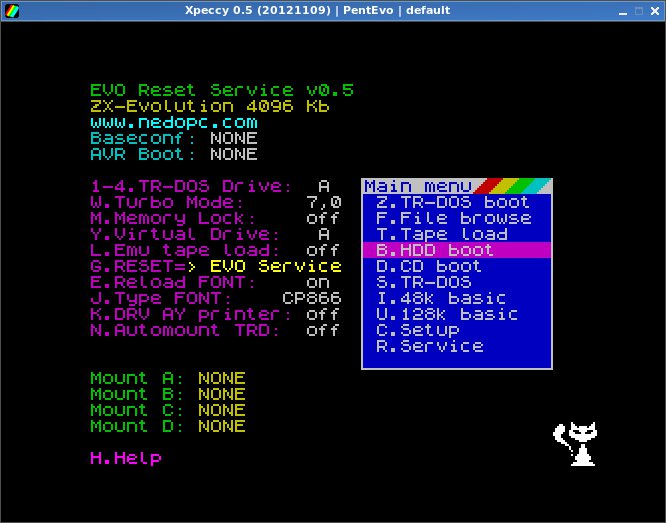Launch U.128k basic option

(444, 314)
